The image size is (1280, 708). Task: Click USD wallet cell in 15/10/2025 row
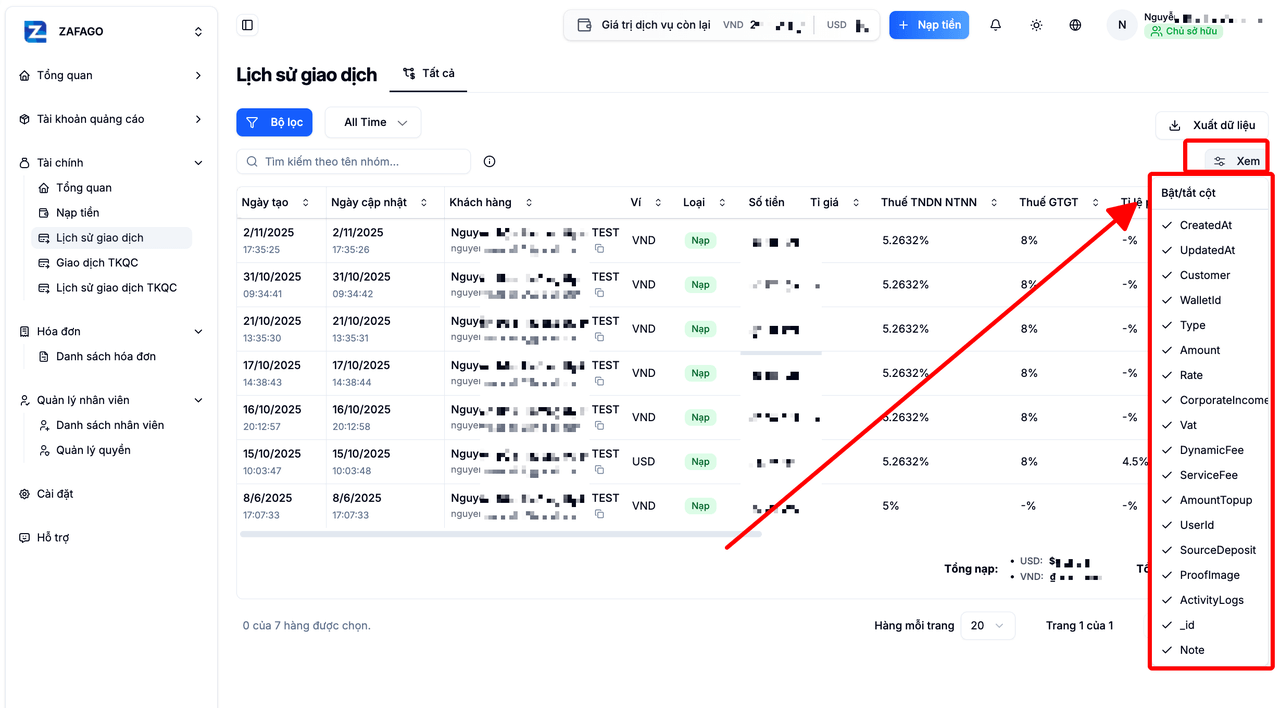tap(643, 461)
